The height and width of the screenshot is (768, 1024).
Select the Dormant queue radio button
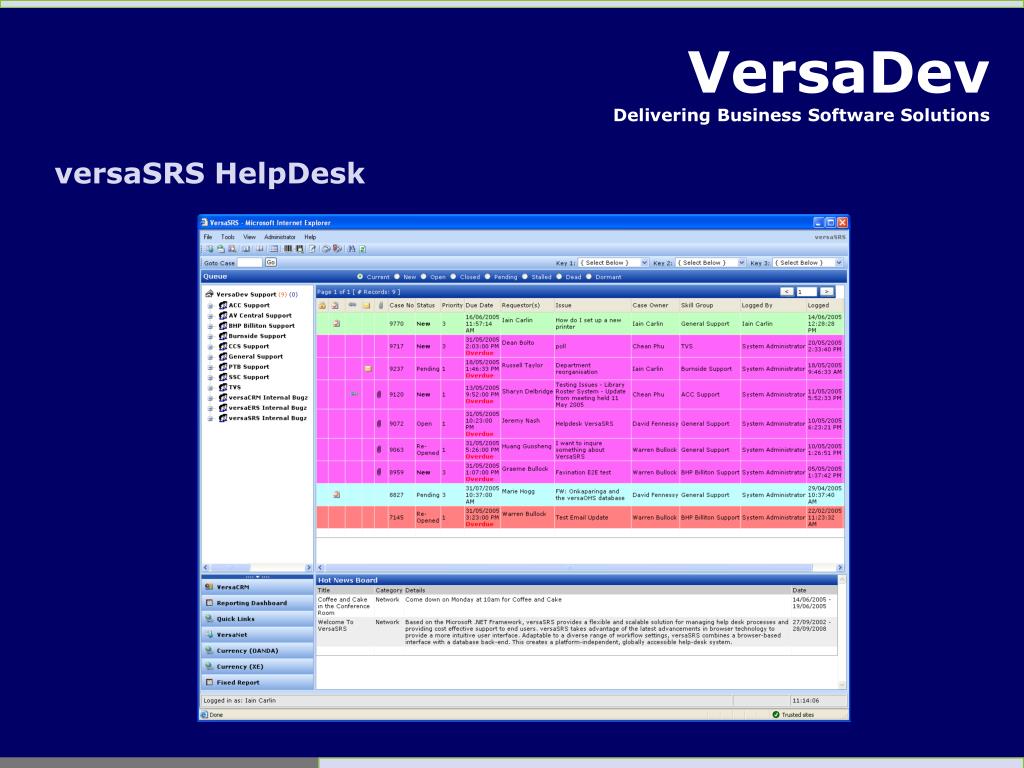[588, 277]
